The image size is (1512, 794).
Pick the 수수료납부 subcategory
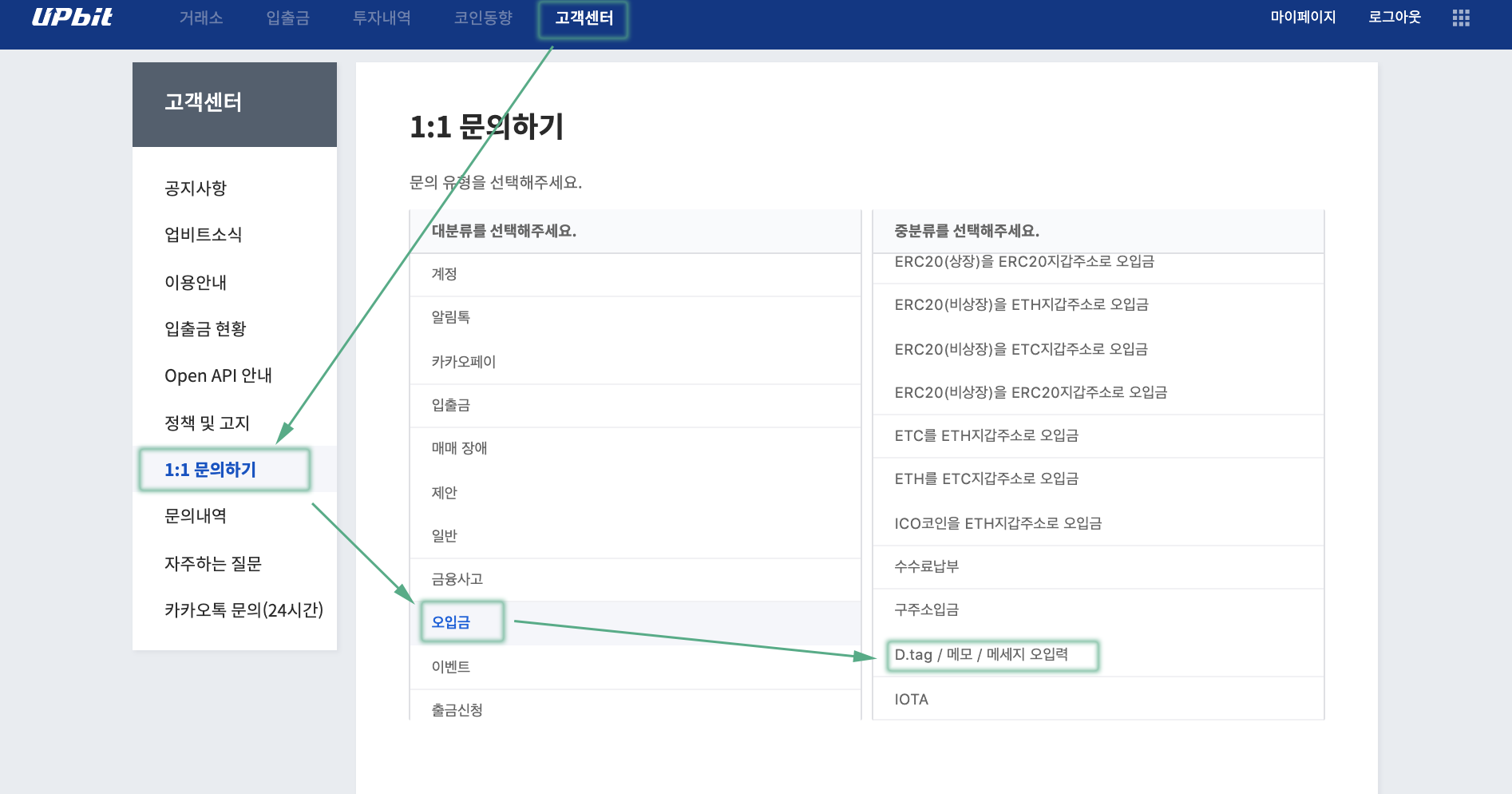(1098, 567)
